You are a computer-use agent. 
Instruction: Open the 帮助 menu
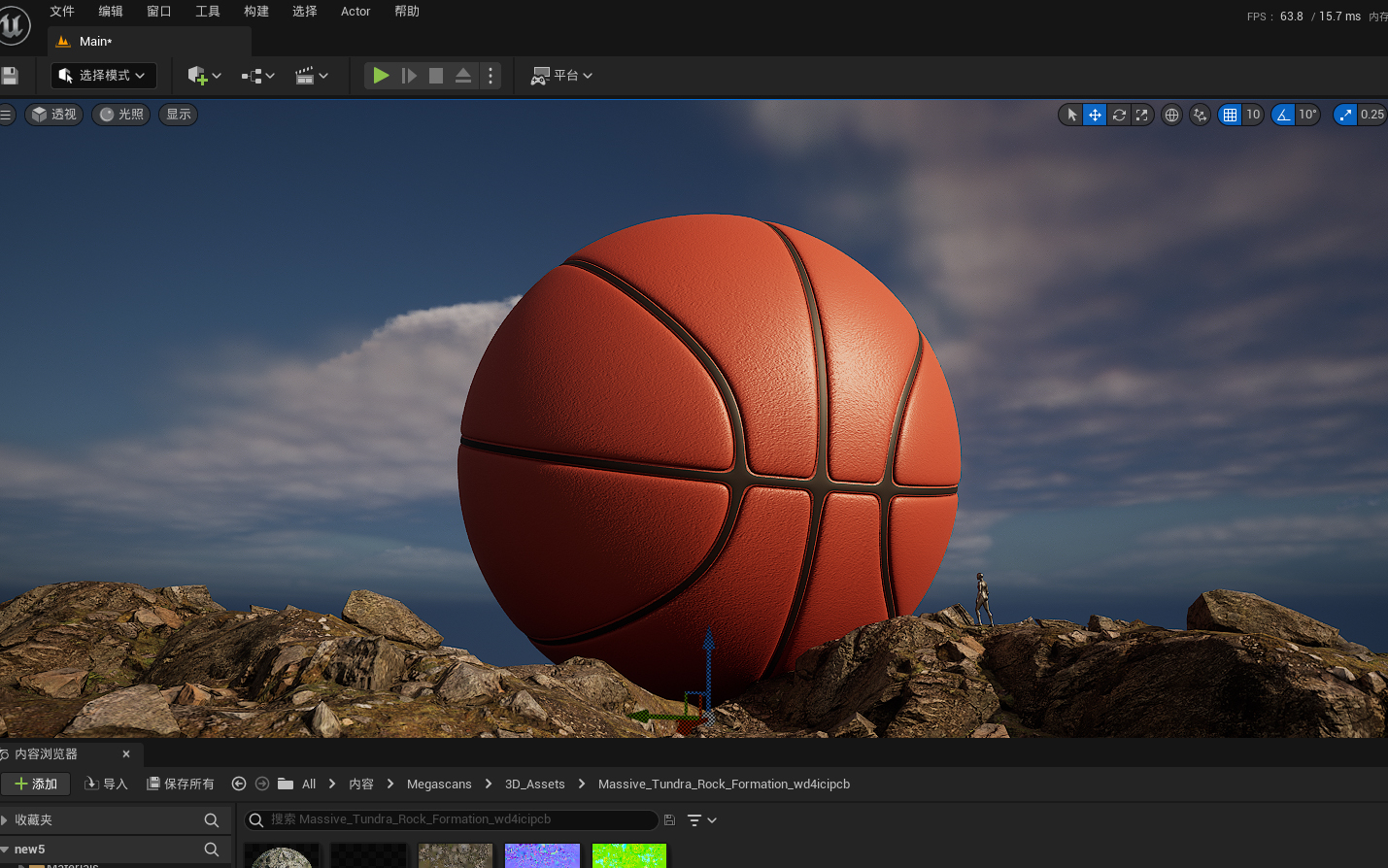pyautogui.click(x=407, y=12)
